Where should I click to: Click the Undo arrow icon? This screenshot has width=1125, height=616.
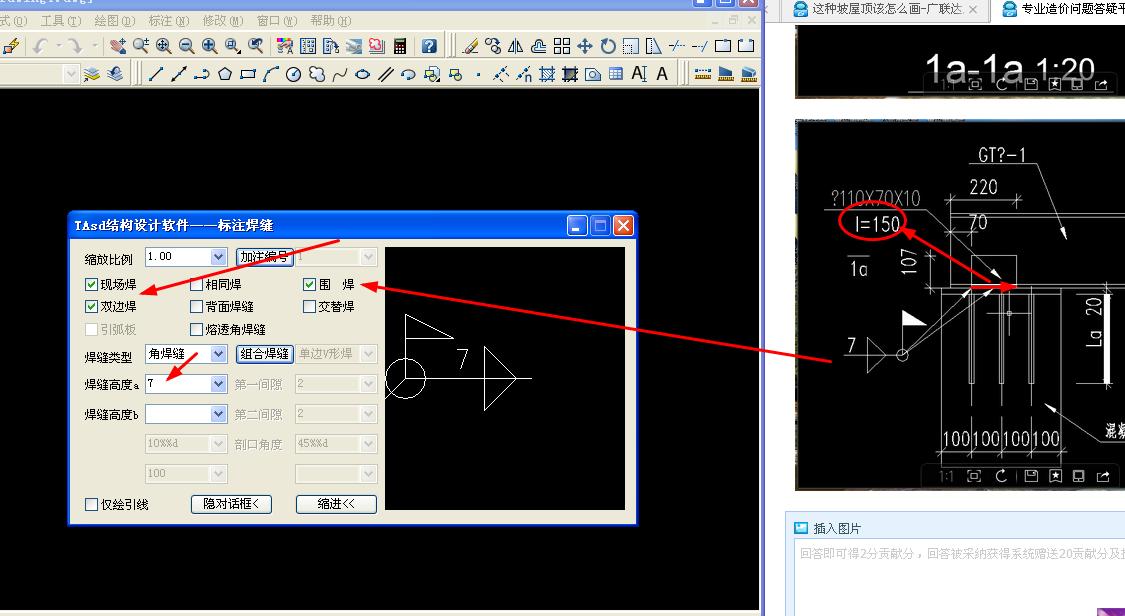tap(40, 46)
